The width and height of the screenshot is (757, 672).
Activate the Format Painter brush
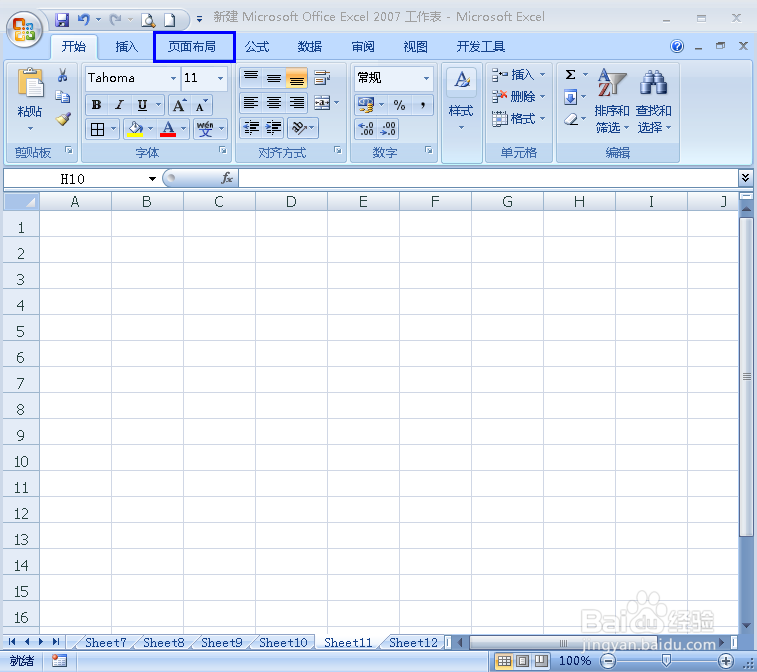tap(63, 119)
